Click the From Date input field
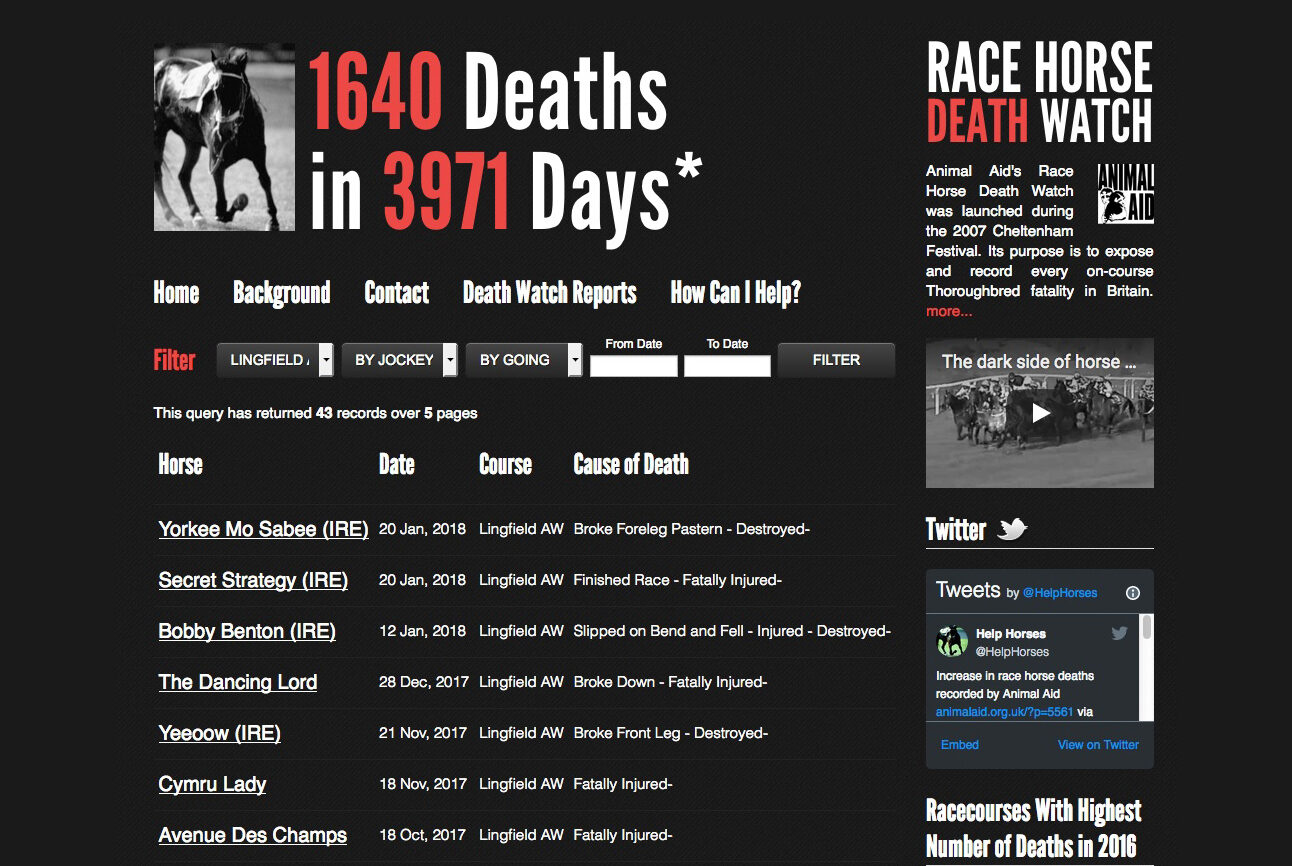This screenshot has width=1292, height=866. click(634, 366)
